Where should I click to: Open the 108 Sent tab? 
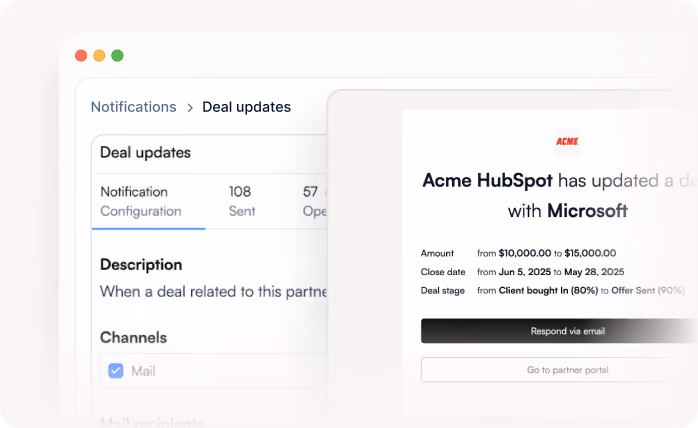(242, 201)
